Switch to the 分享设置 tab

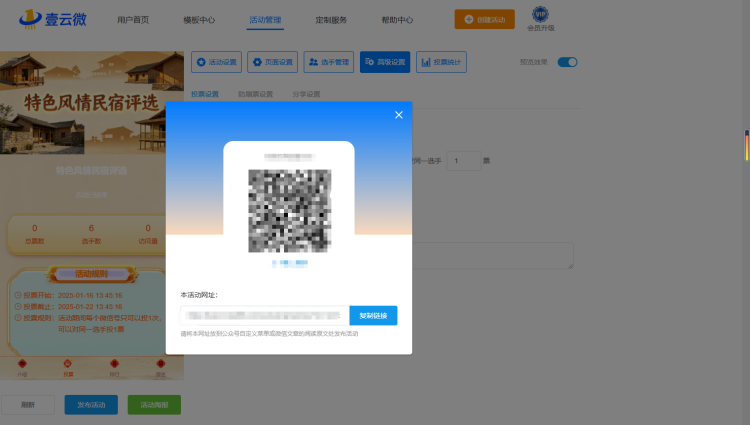point(306,94)
